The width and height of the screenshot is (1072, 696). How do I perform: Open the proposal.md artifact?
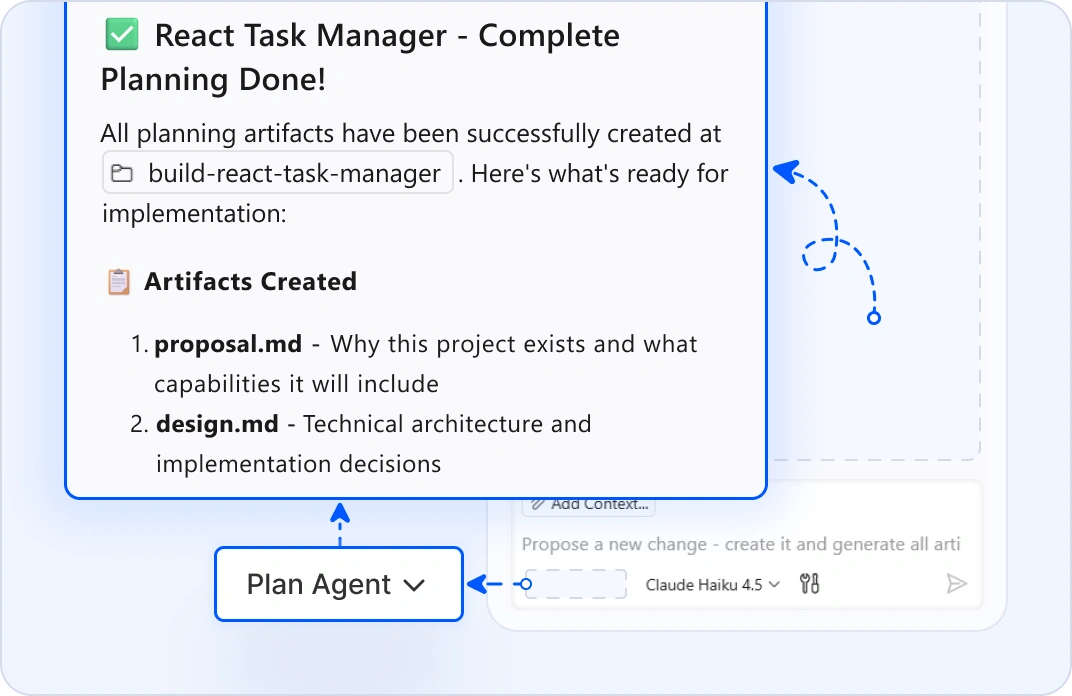click(228, 345)
